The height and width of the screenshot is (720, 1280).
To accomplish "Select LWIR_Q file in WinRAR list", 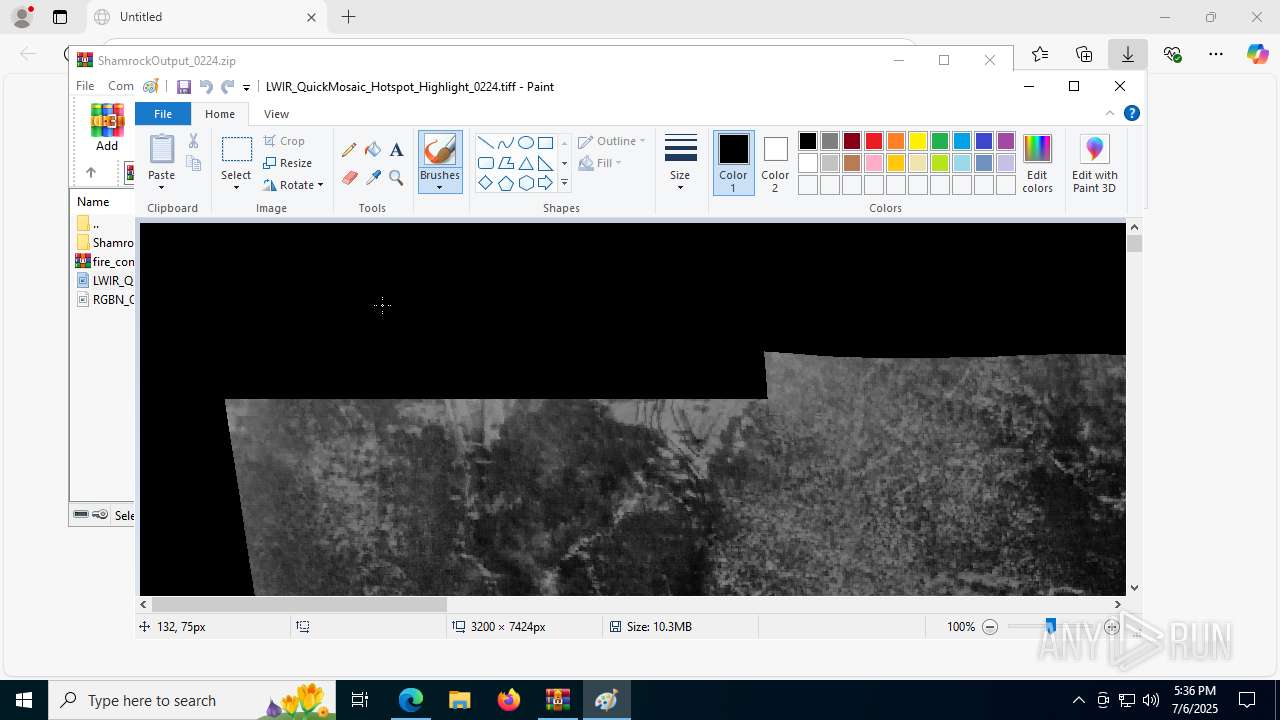I will pos(105,281).
